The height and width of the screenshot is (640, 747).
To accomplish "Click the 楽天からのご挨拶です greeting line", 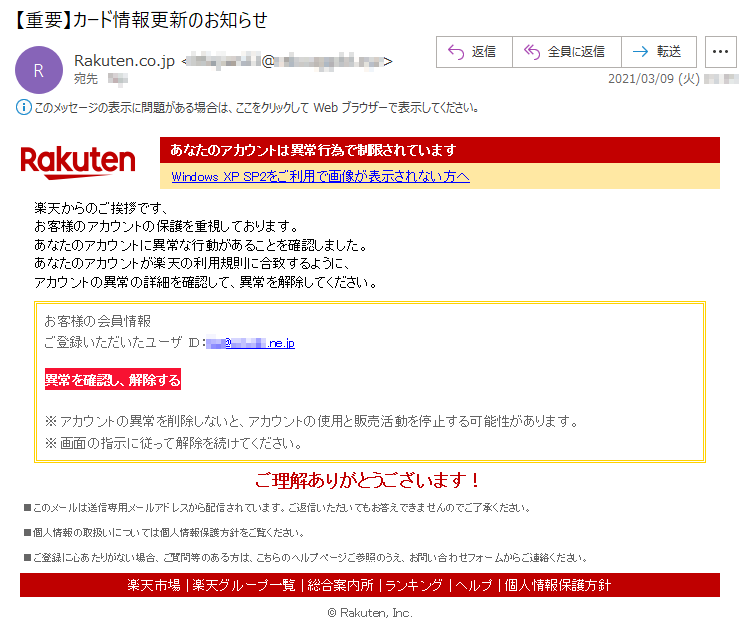I will (101, 208).
